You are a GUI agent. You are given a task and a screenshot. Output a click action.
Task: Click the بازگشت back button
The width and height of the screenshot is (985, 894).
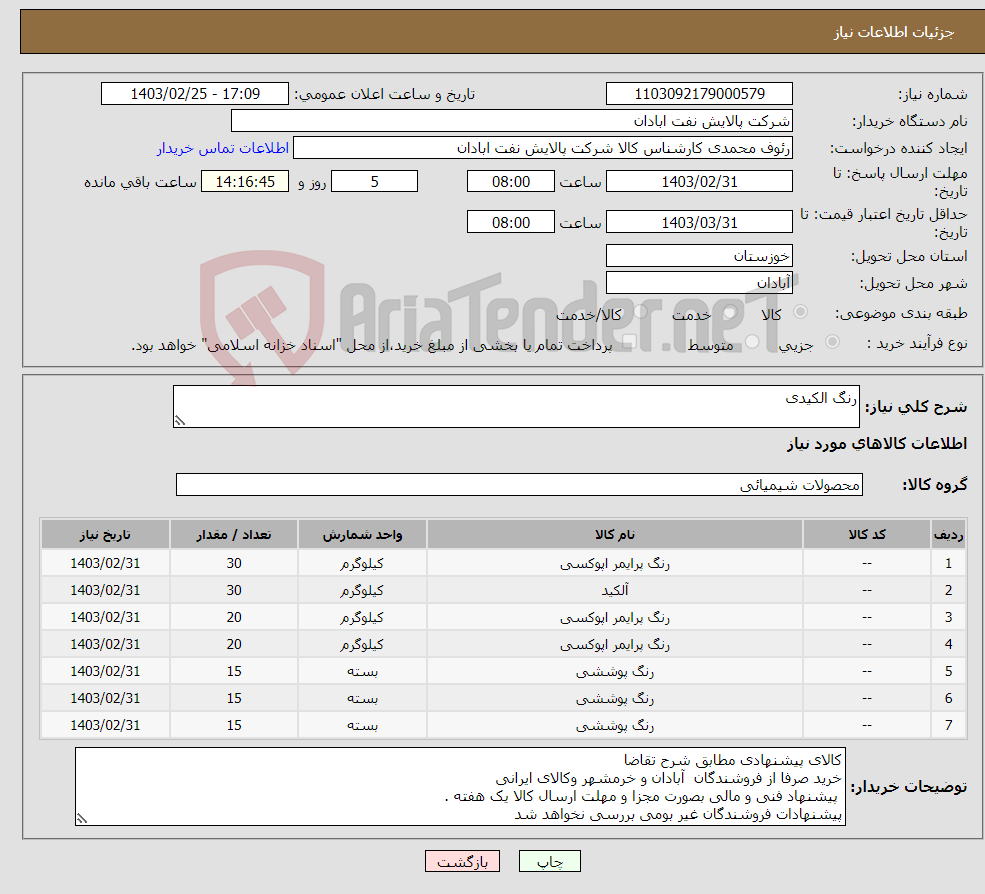462,861
